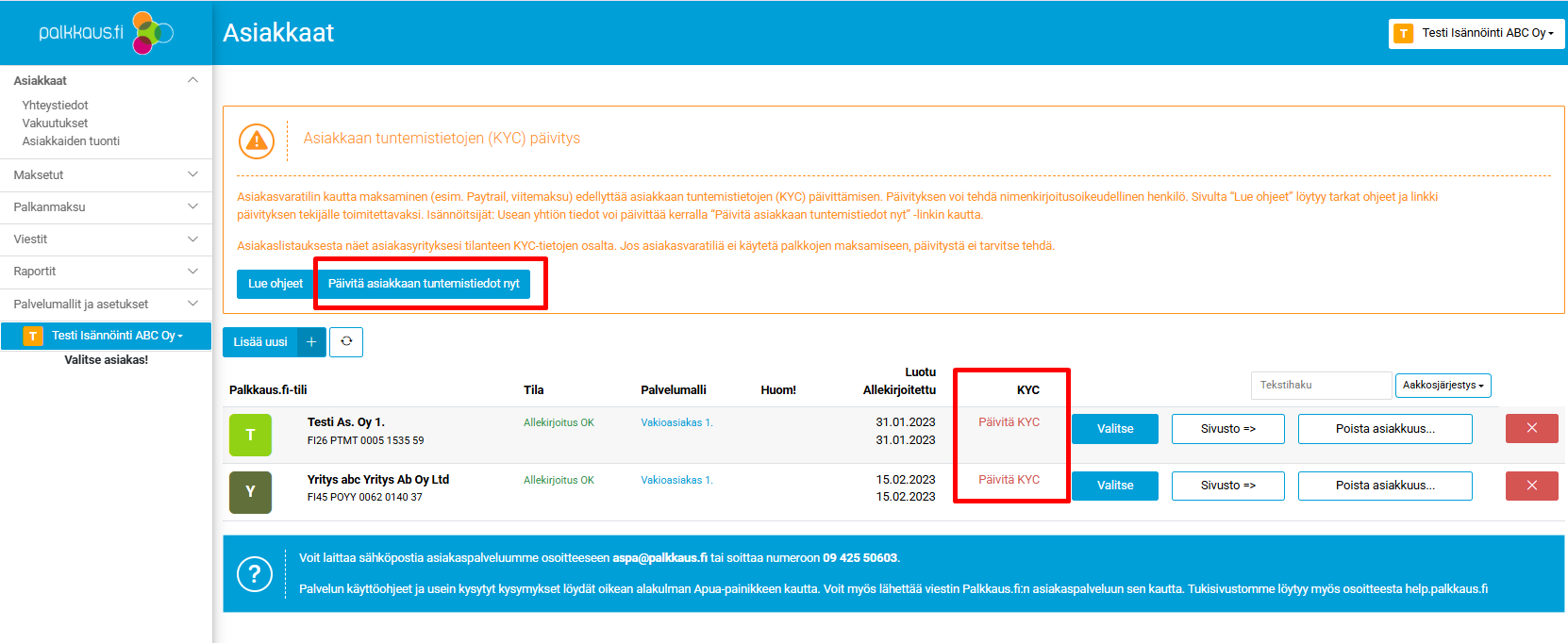Click the Palkkaus.fi logo
Screen dimensions: 1568x643
[x=105, y=33]
